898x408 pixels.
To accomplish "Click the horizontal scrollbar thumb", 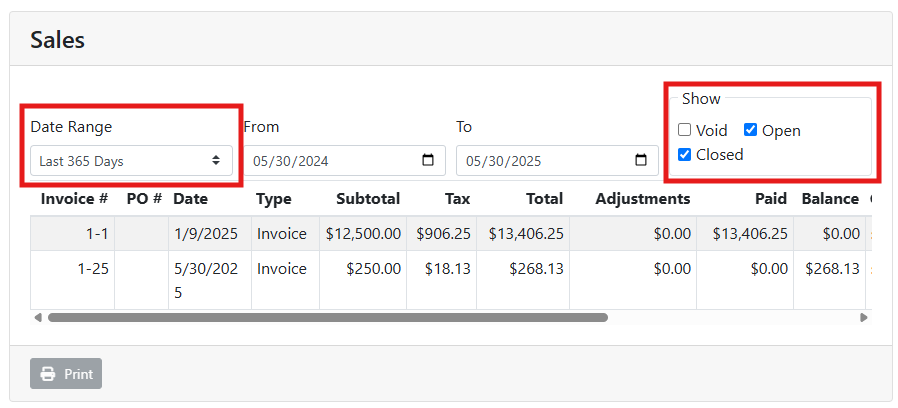I will 328,317.
